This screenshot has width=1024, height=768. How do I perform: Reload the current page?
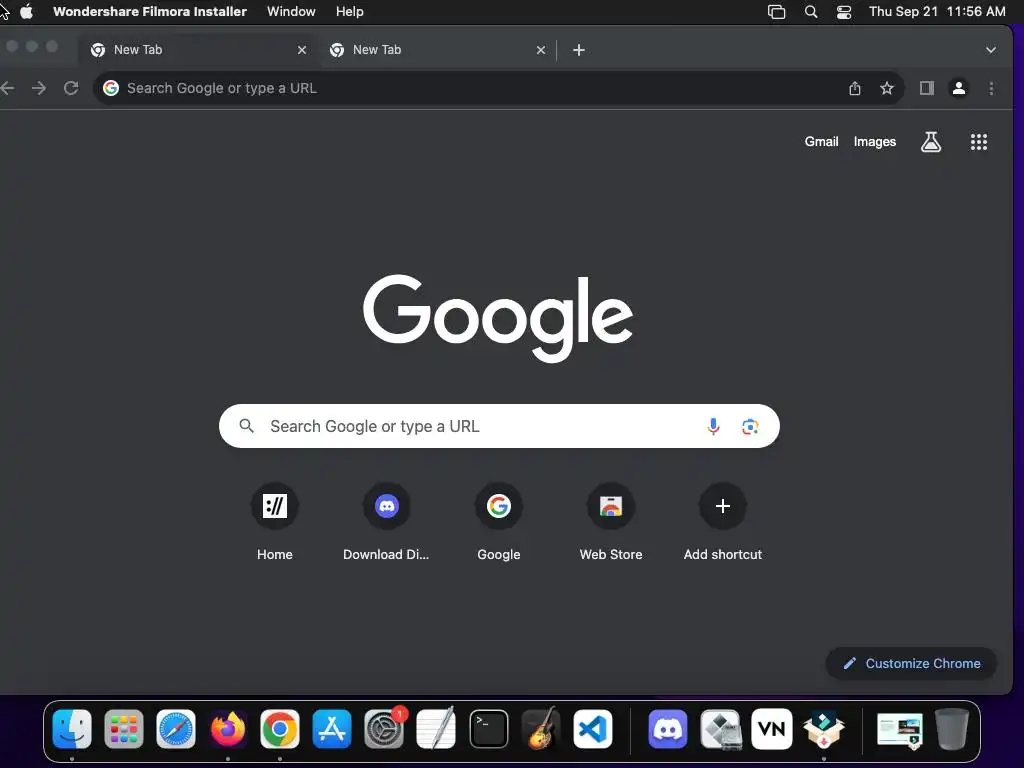click(x=71, y=88)
